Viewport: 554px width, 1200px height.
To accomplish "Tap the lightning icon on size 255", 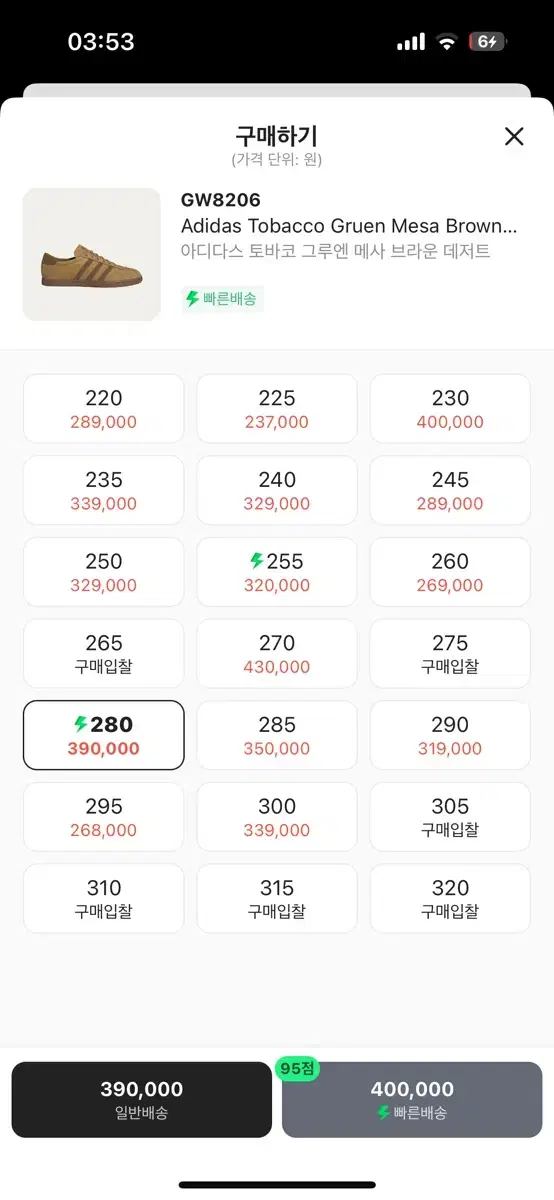I will coord(257,561).
